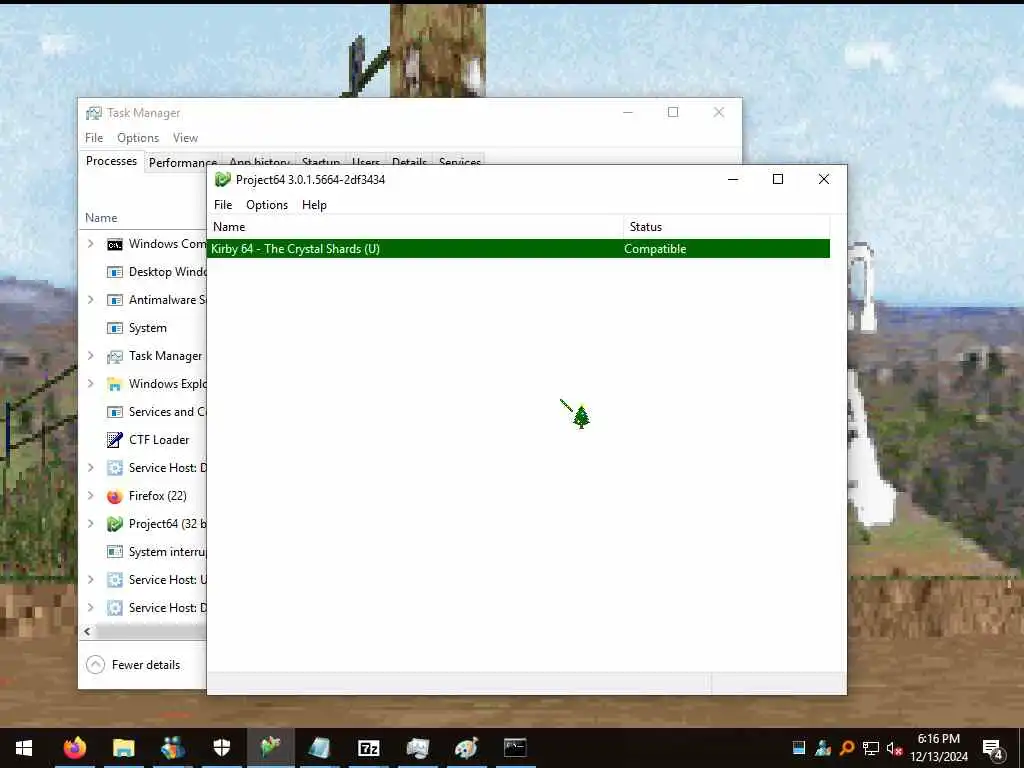Expand the Antimalware Service row
1024x768 pixels.
pyautogui.click(x=91, y=300)
